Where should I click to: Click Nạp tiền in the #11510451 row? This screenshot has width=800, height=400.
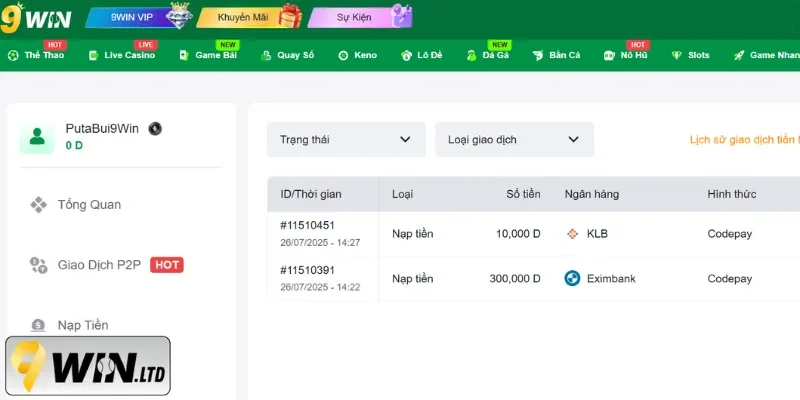click(412, 234)
